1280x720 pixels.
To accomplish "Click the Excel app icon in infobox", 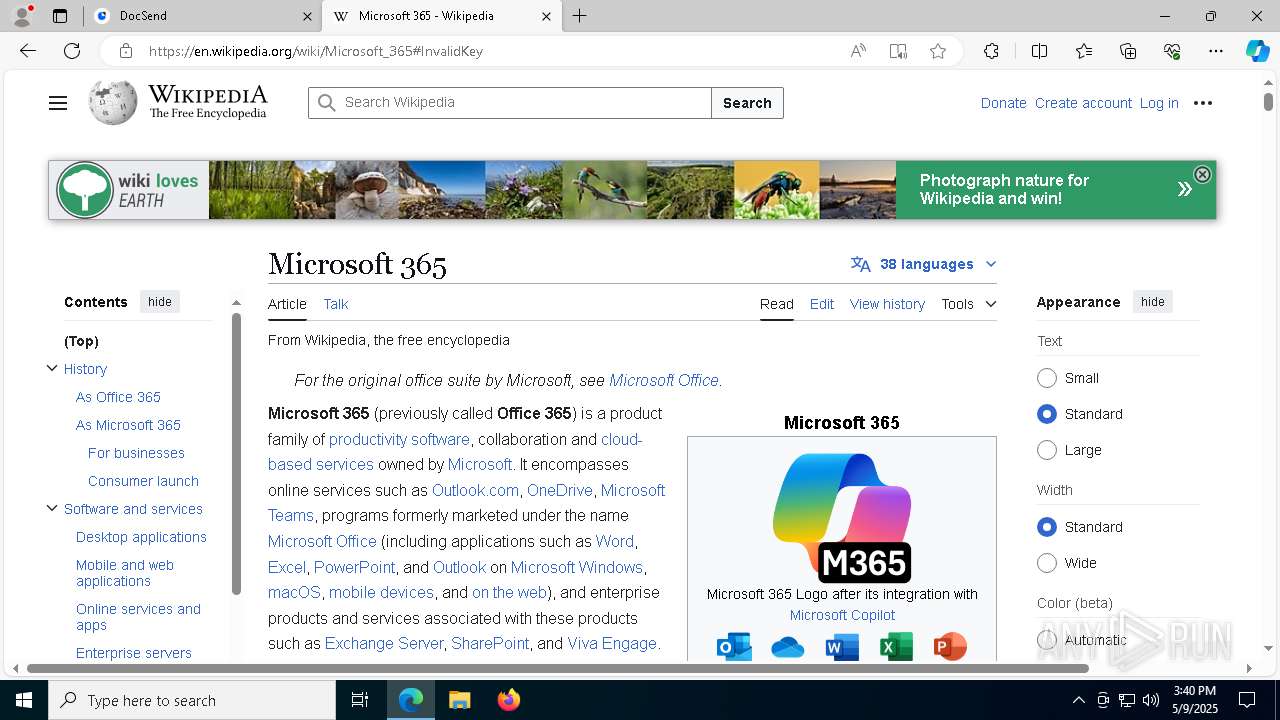I will click(896, 647).
